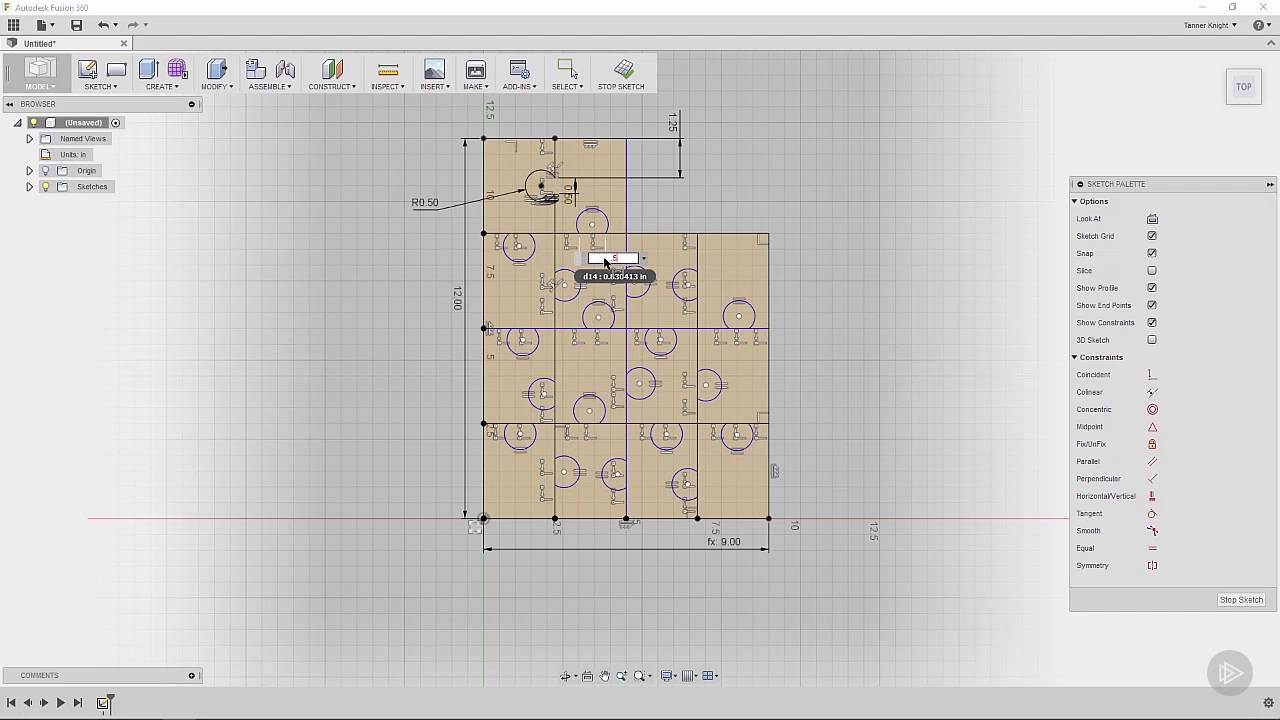Uncheck Show Constraints option
The height and width of the screenshot is (720, 1280).
(1152, 322)
